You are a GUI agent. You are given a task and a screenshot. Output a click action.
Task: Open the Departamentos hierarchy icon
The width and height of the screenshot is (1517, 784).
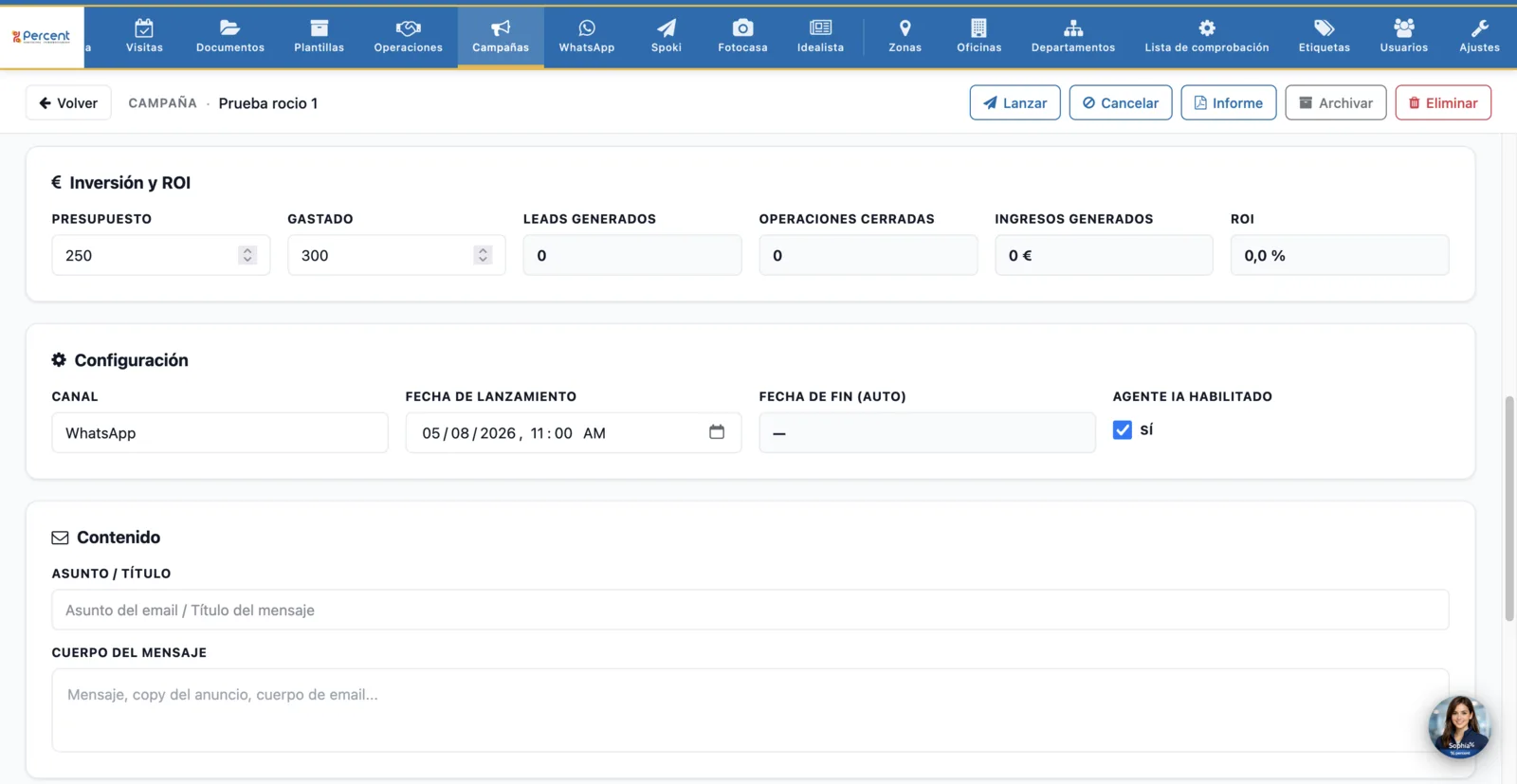[1073, 28]
